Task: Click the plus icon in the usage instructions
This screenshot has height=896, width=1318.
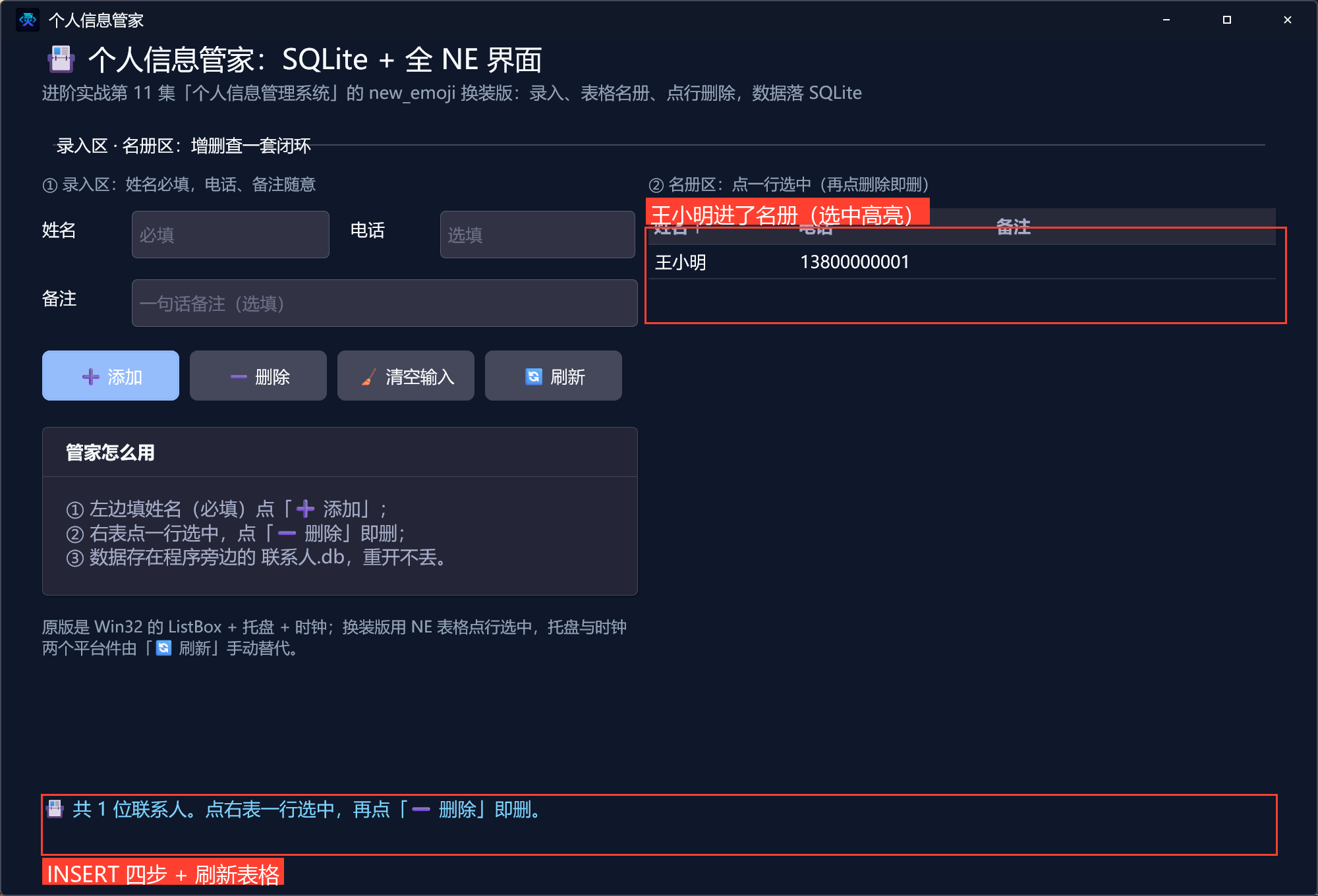Action: point(305,509)
